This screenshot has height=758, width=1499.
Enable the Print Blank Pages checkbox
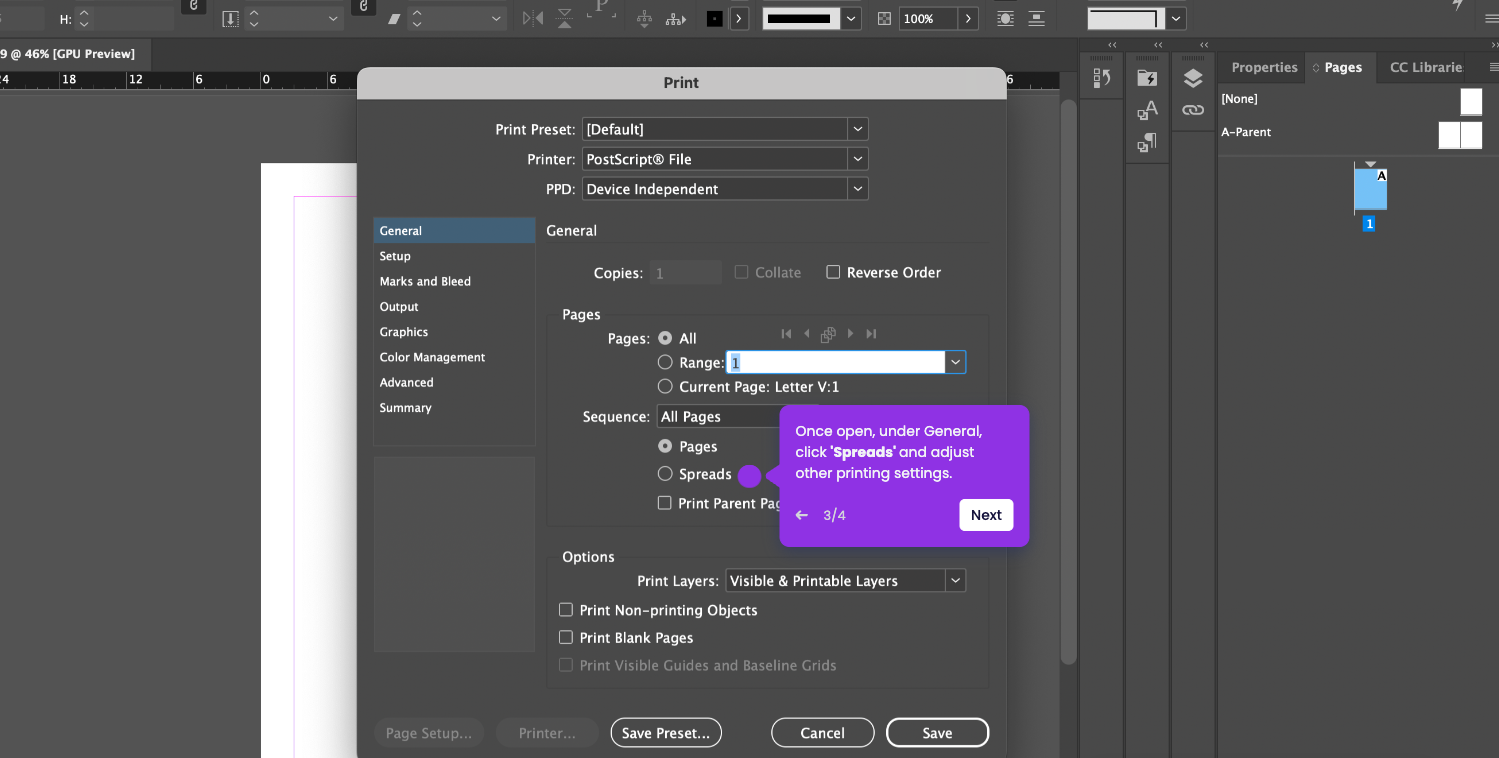click(566, 637)
